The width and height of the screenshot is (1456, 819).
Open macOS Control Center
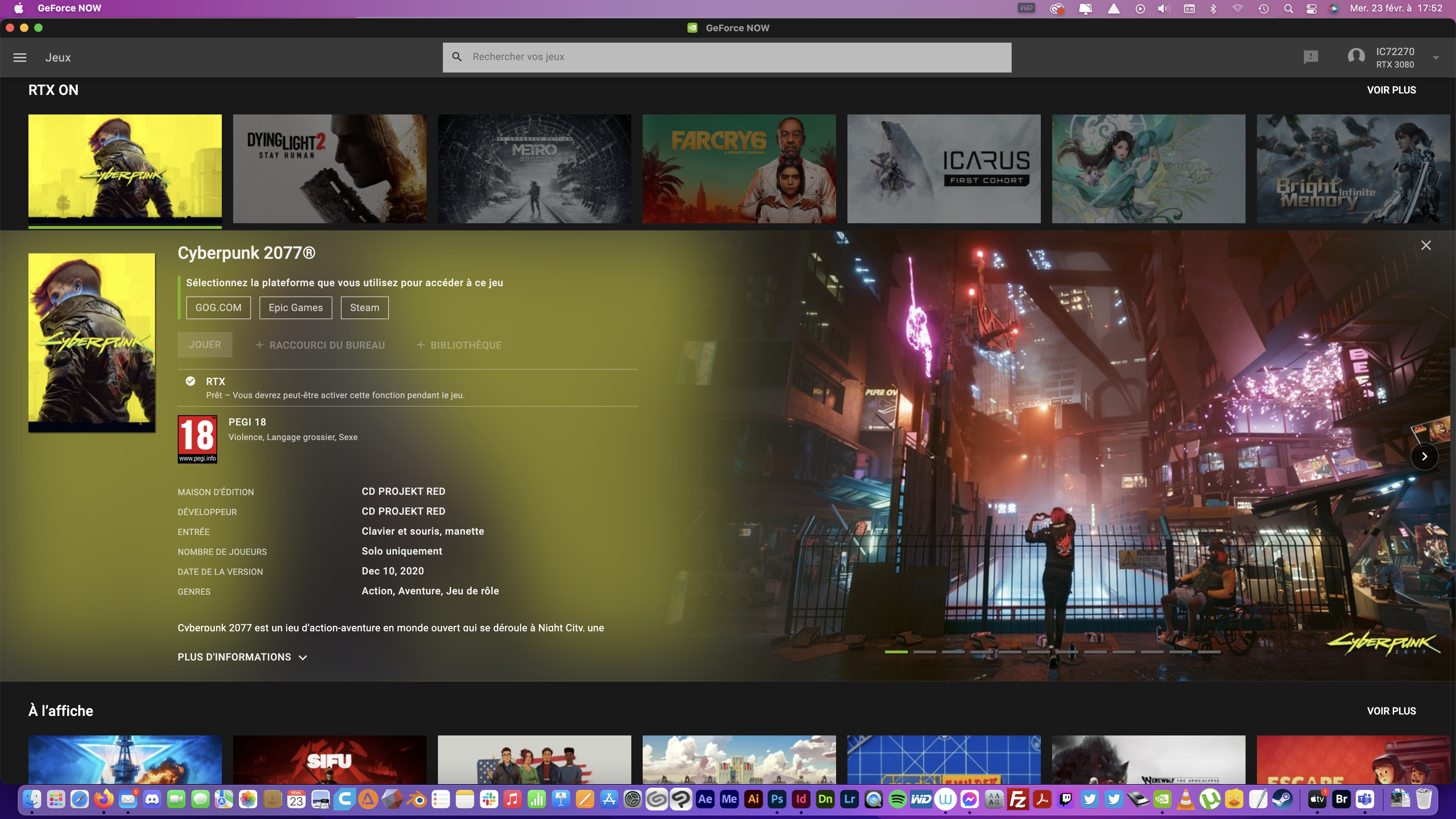tap(1311, 9)
